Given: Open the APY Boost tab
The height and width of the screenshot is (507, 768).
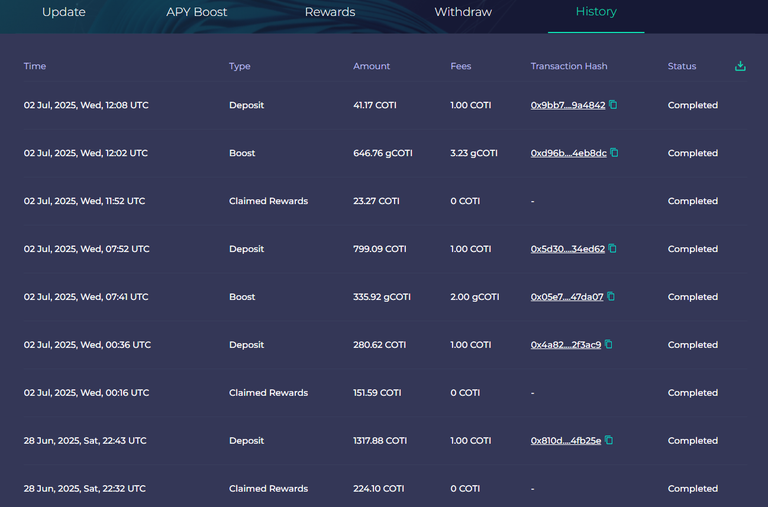Looking at the screenshot, I should (196, 12).
